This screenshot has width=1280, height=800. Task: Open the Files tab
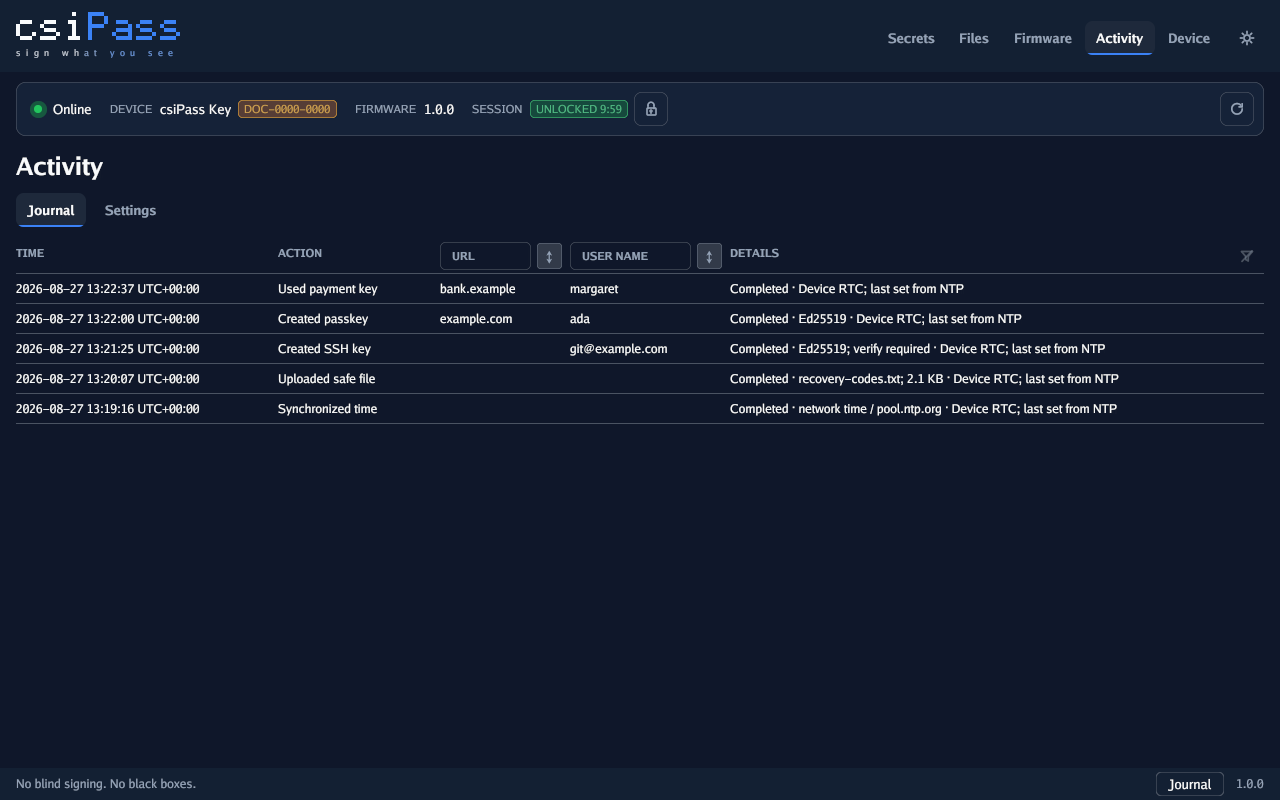974,38
